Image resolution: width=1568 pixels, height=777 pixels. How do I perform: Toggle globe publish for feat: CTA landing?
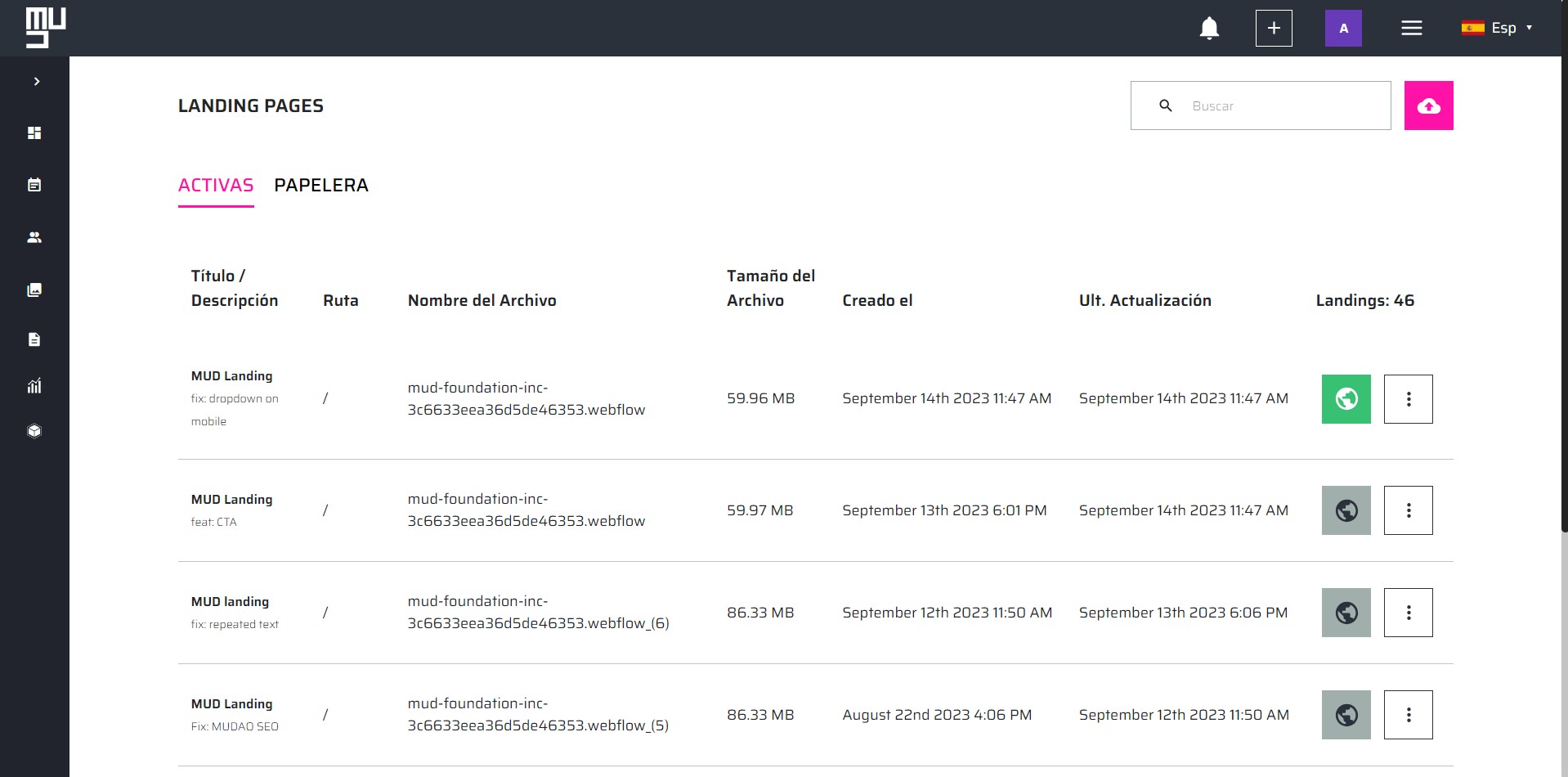[x=1346, y=510]
